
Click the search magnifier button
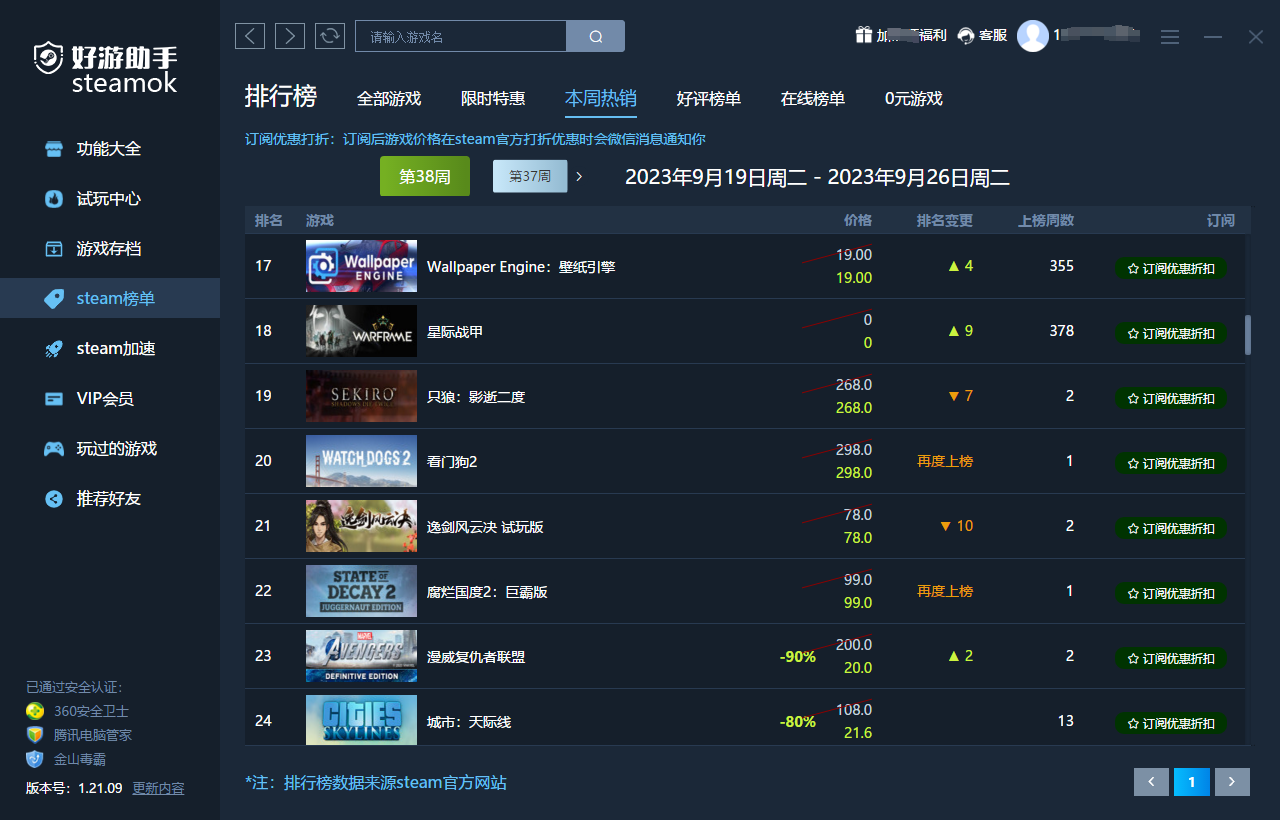(596, 37)
